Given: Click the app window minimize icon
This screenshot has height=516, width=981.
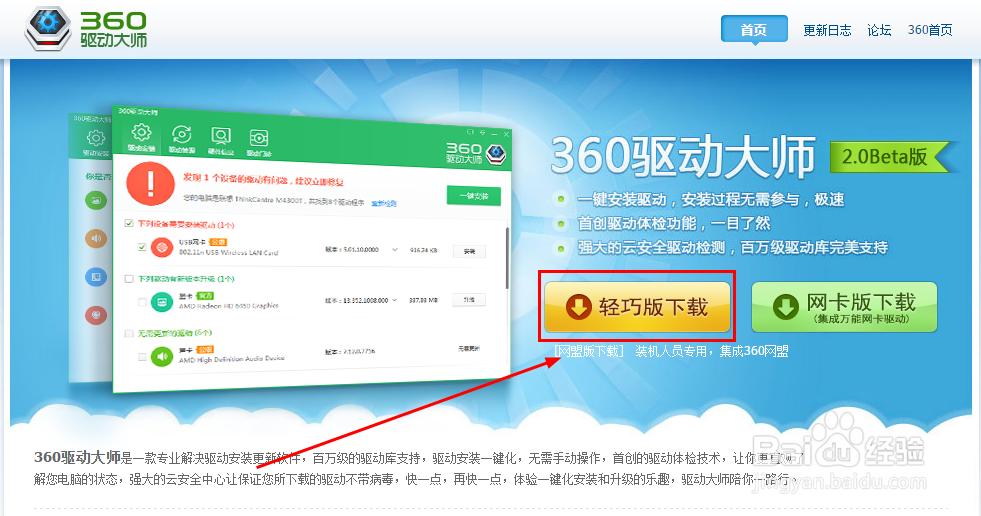Looking at the screenshot, I should tap(494, 134).
